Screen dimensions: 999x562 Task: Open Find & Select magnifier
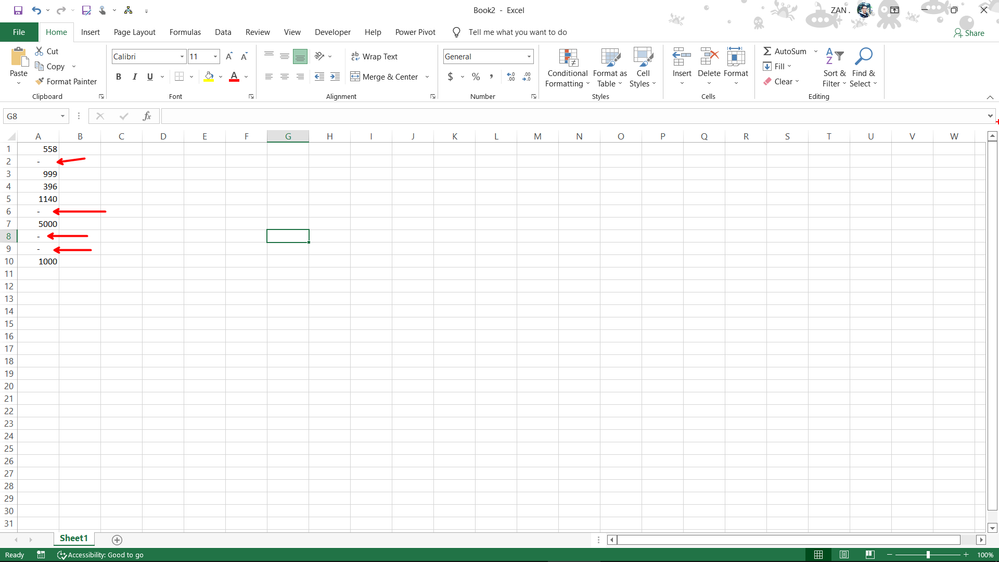tap(863, 68)
